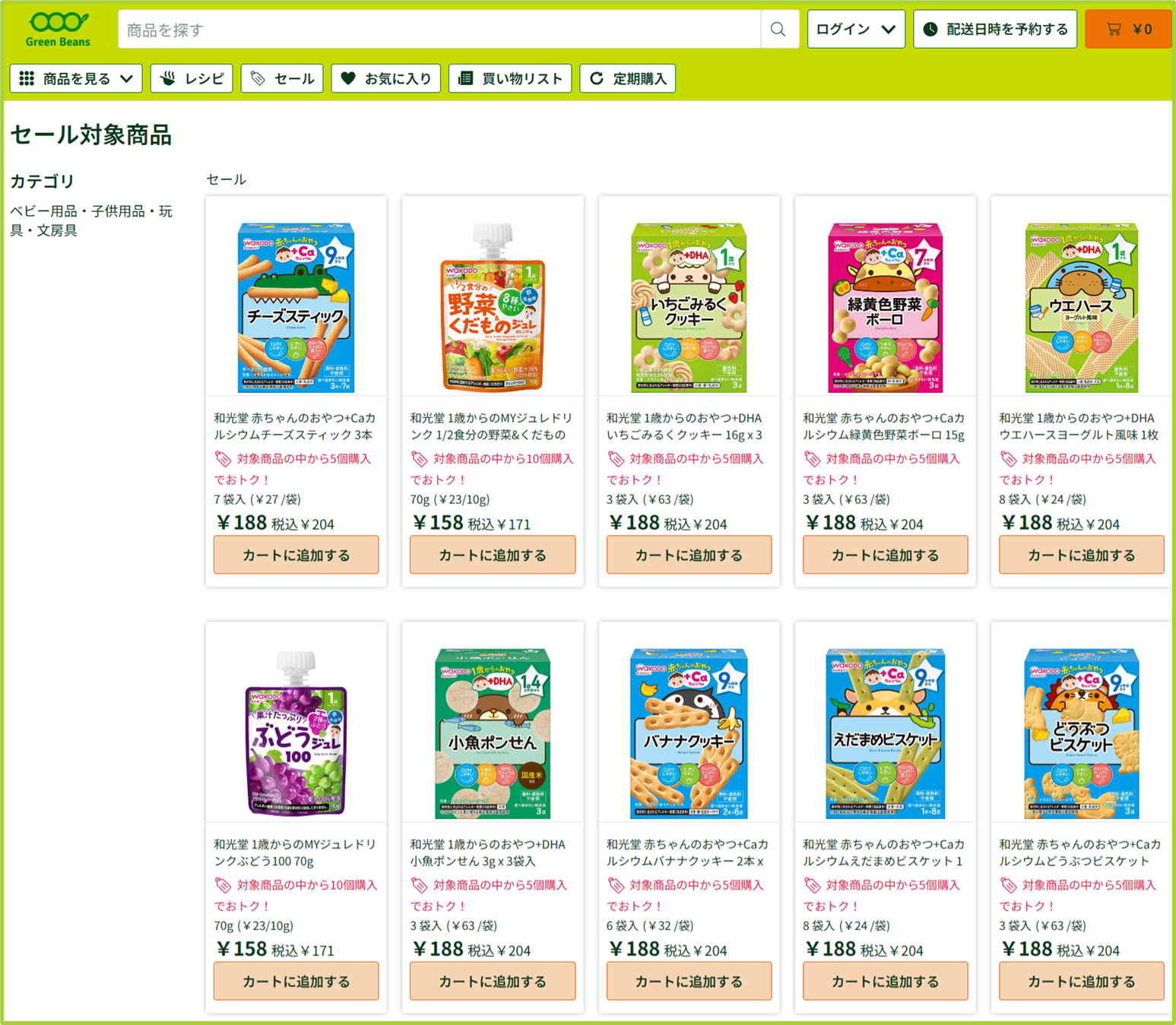Viewport: 1176px width, 1025px height.
Task: Open お気に入り with the heart icon
Action: (x=386, y=78)
